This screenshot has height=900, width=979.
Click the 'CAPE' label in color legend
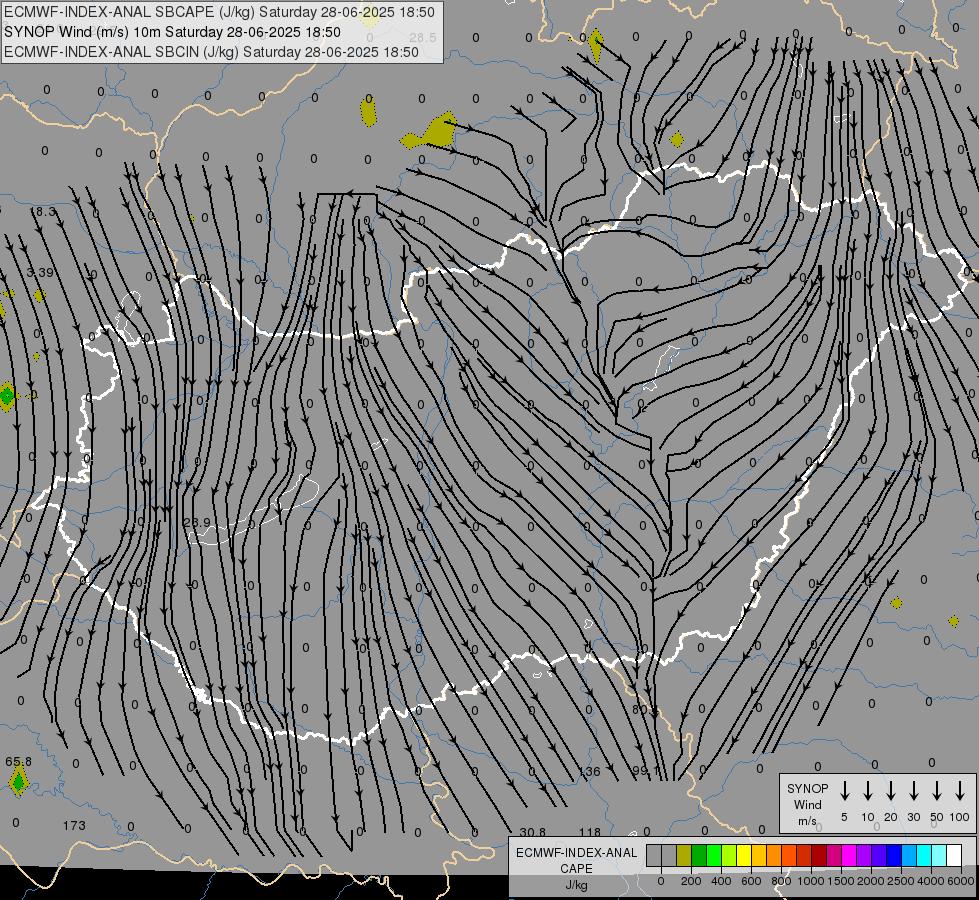click(x=576, y=869)
